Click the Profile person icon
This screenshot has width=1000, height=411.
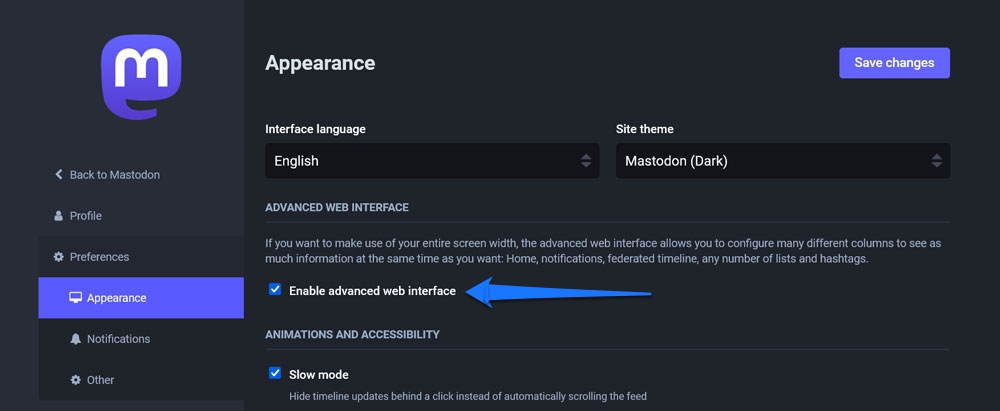pyautogui.click(x=59, y=216)
